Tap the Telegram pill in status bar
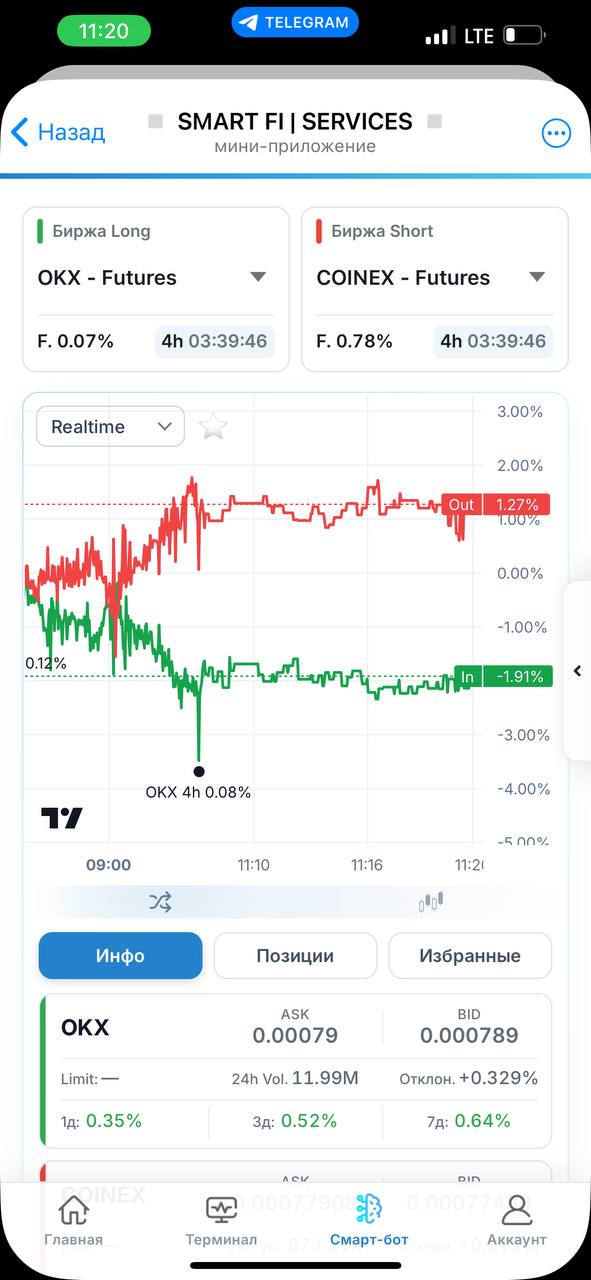591x1280 pixels. [295, 22]
